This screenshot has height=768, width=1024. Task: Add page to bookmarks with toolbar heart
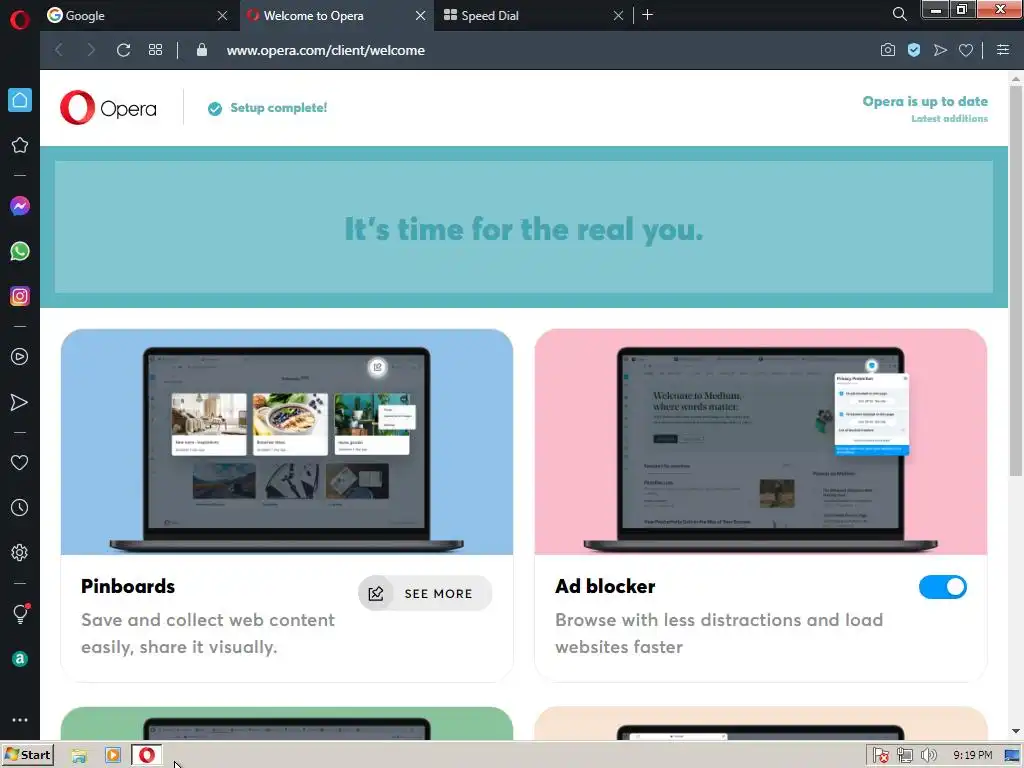click(966, 50)
